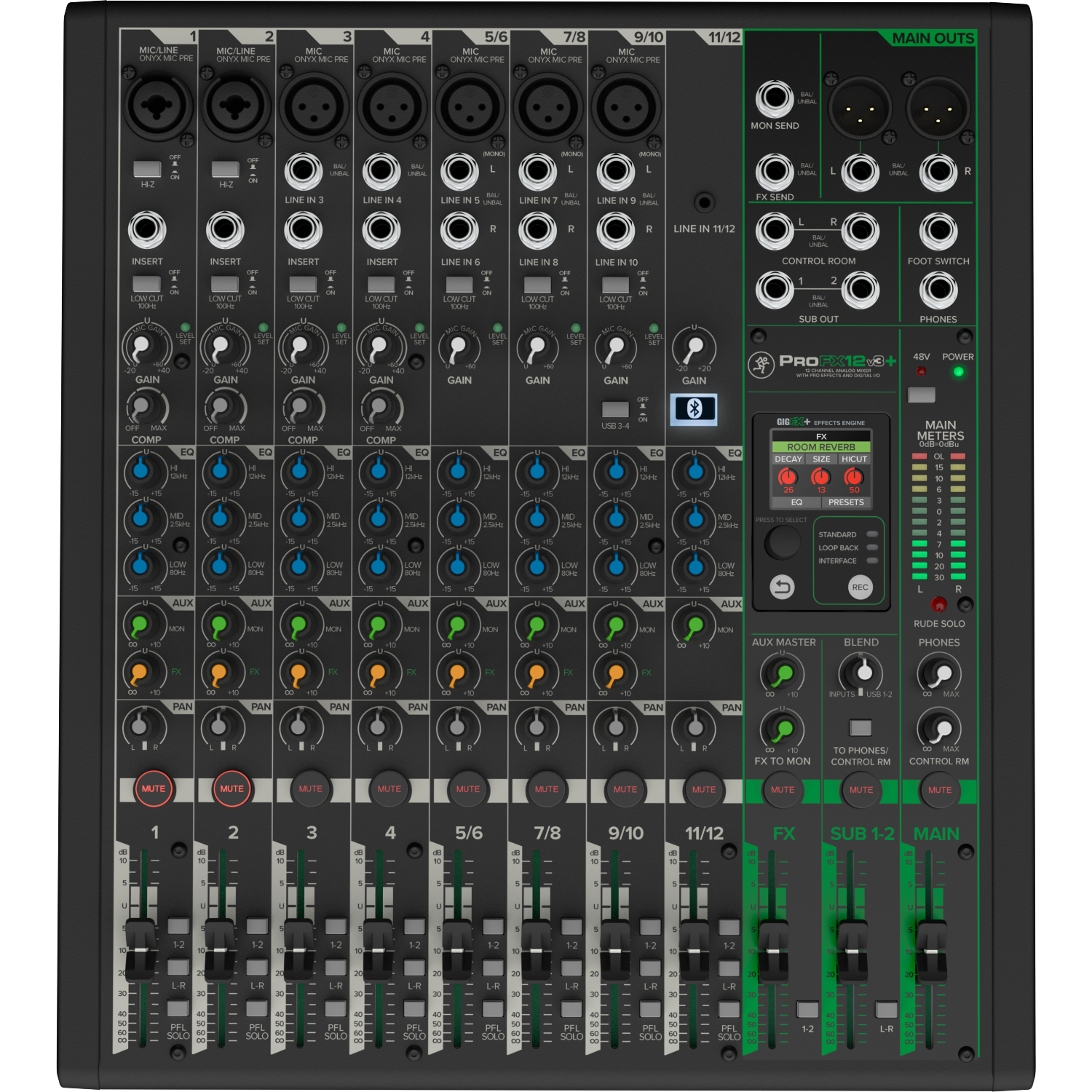Enable the Low Cut 100Hz filter on channel 3
The image size is (1092, 1092).
[x=302, y=282]
